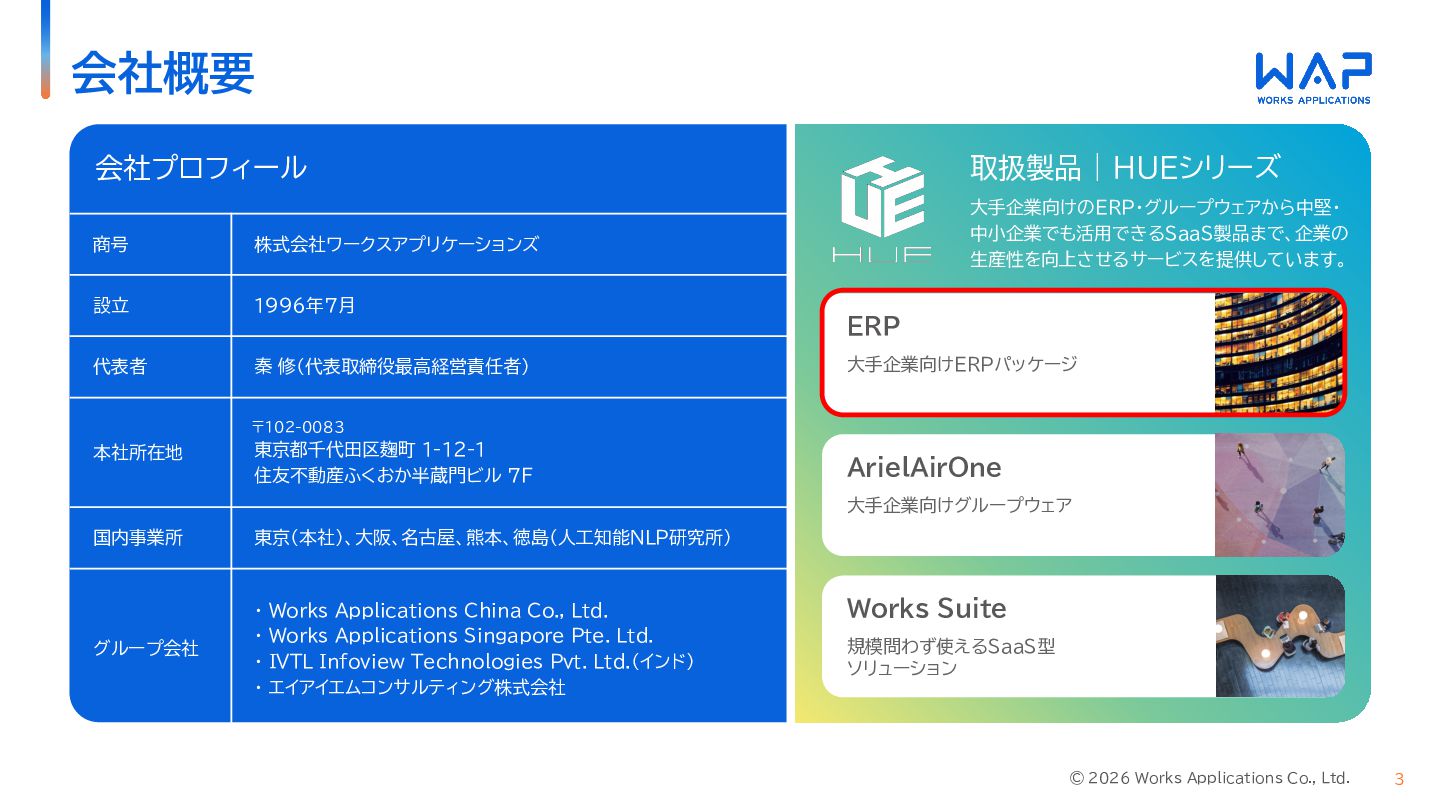Click the 取扱製品｜HUEシリーズ heading
Viewport: 1440px width, 810px height.
pyautogui.click(x=1125, y=167)
